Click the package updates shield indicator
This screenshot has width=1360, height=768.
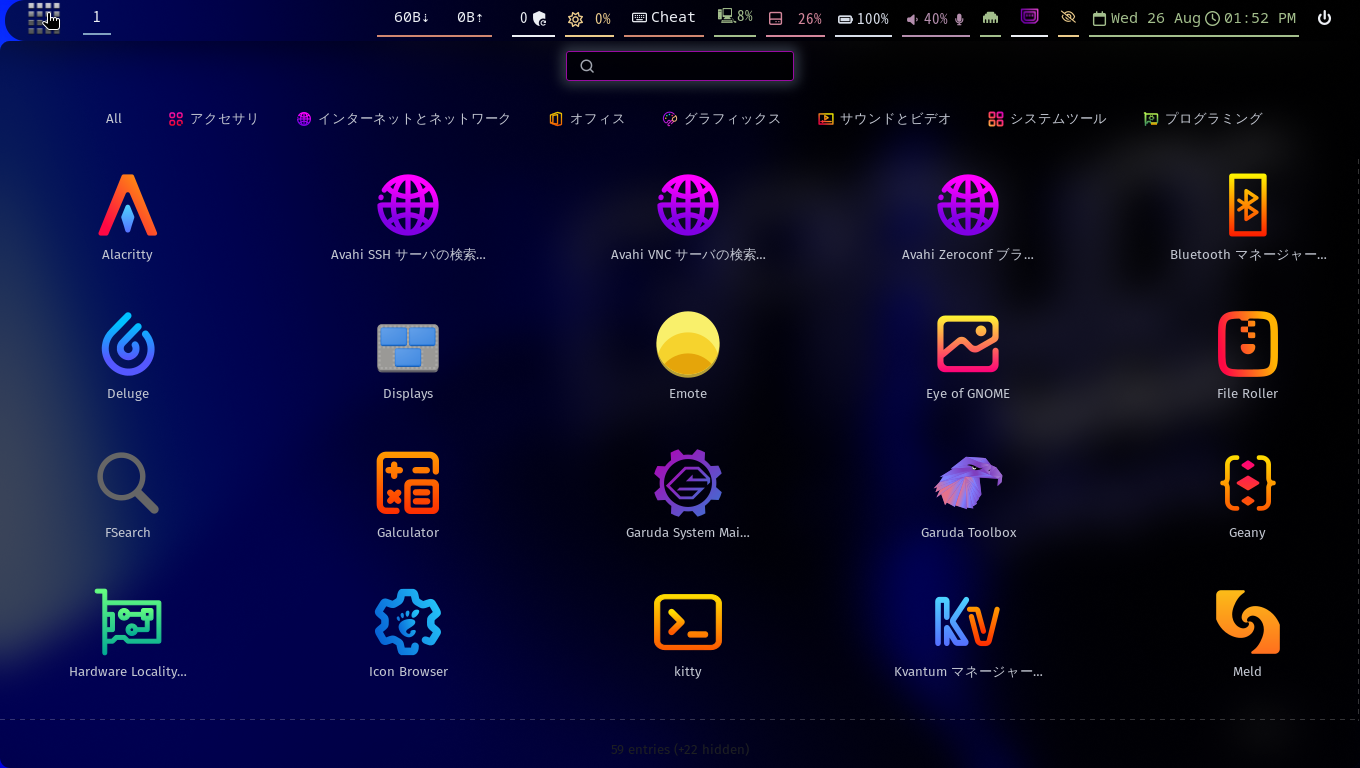point(533,18)
